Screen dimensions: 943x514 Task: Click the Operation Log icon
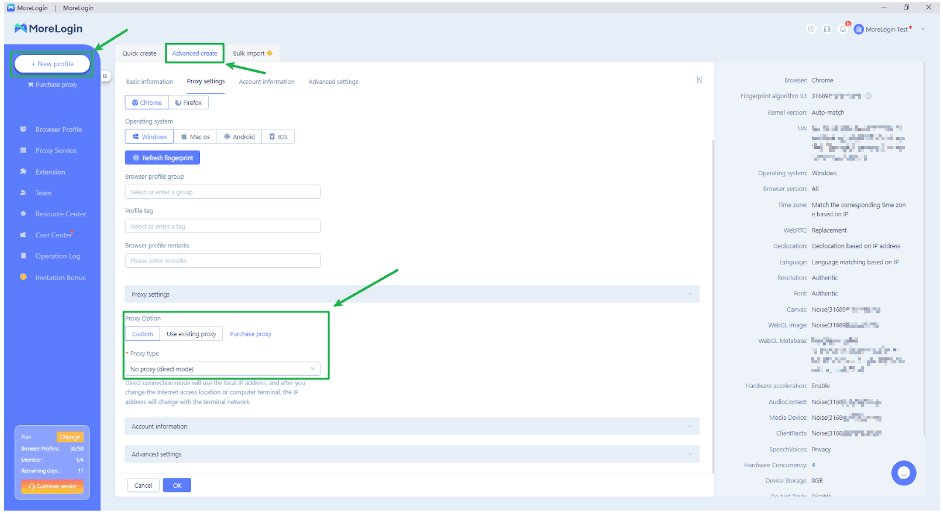23,255
